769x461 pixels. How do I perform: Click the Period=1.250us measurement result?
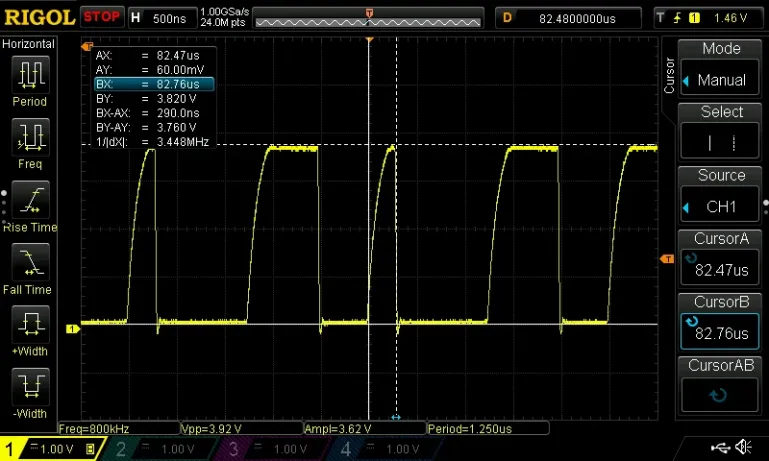click(488, 429)
